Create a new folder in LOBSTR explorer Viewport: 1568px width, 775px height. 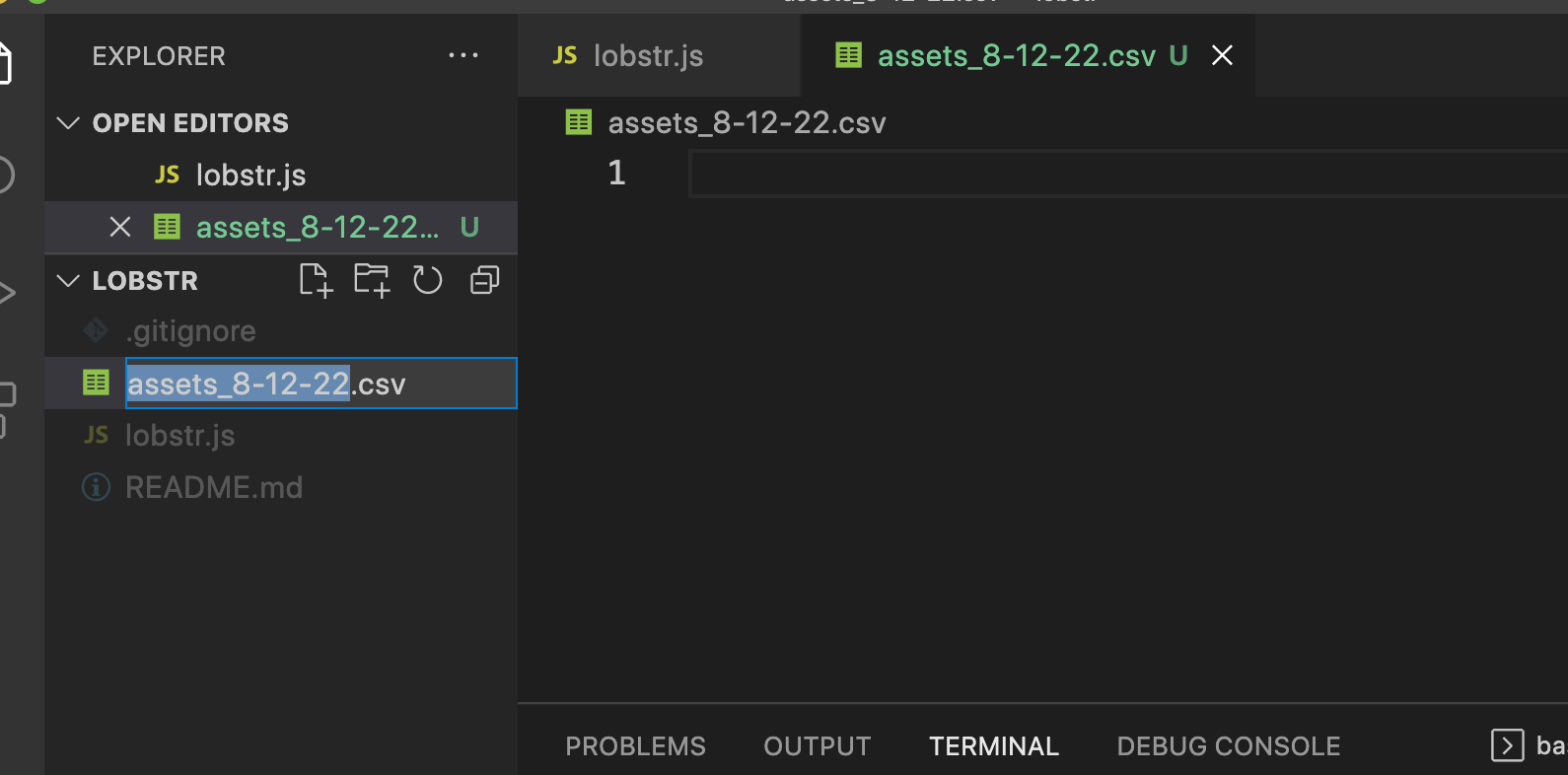click(371, 280)
